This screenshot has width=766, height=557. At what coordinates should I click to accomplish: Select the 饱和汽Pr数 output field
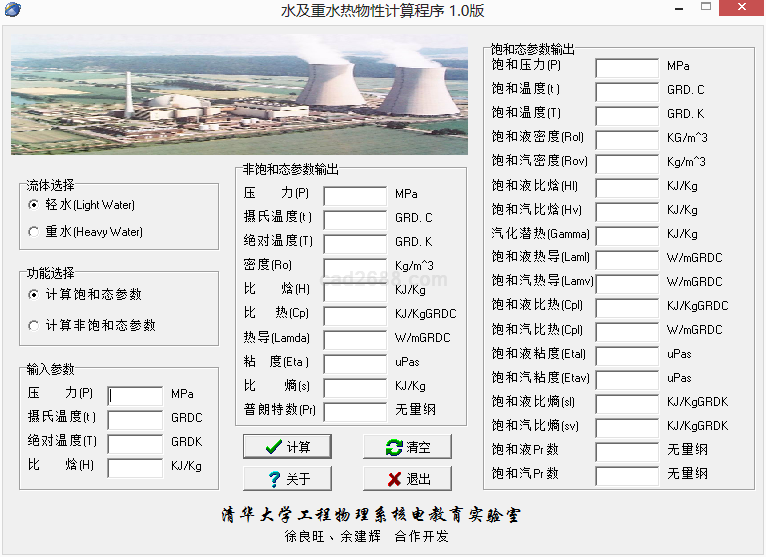626,475
